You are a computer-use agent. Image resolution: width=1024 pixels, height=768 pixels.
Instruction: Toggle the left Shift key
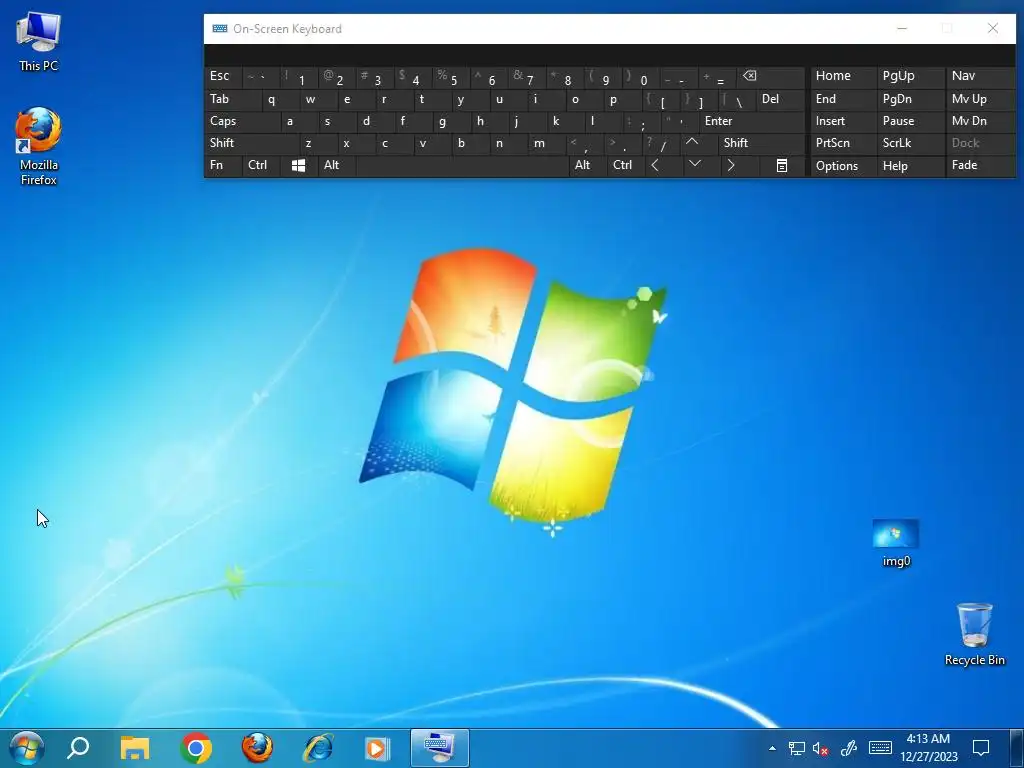click(x=251, y=143)
